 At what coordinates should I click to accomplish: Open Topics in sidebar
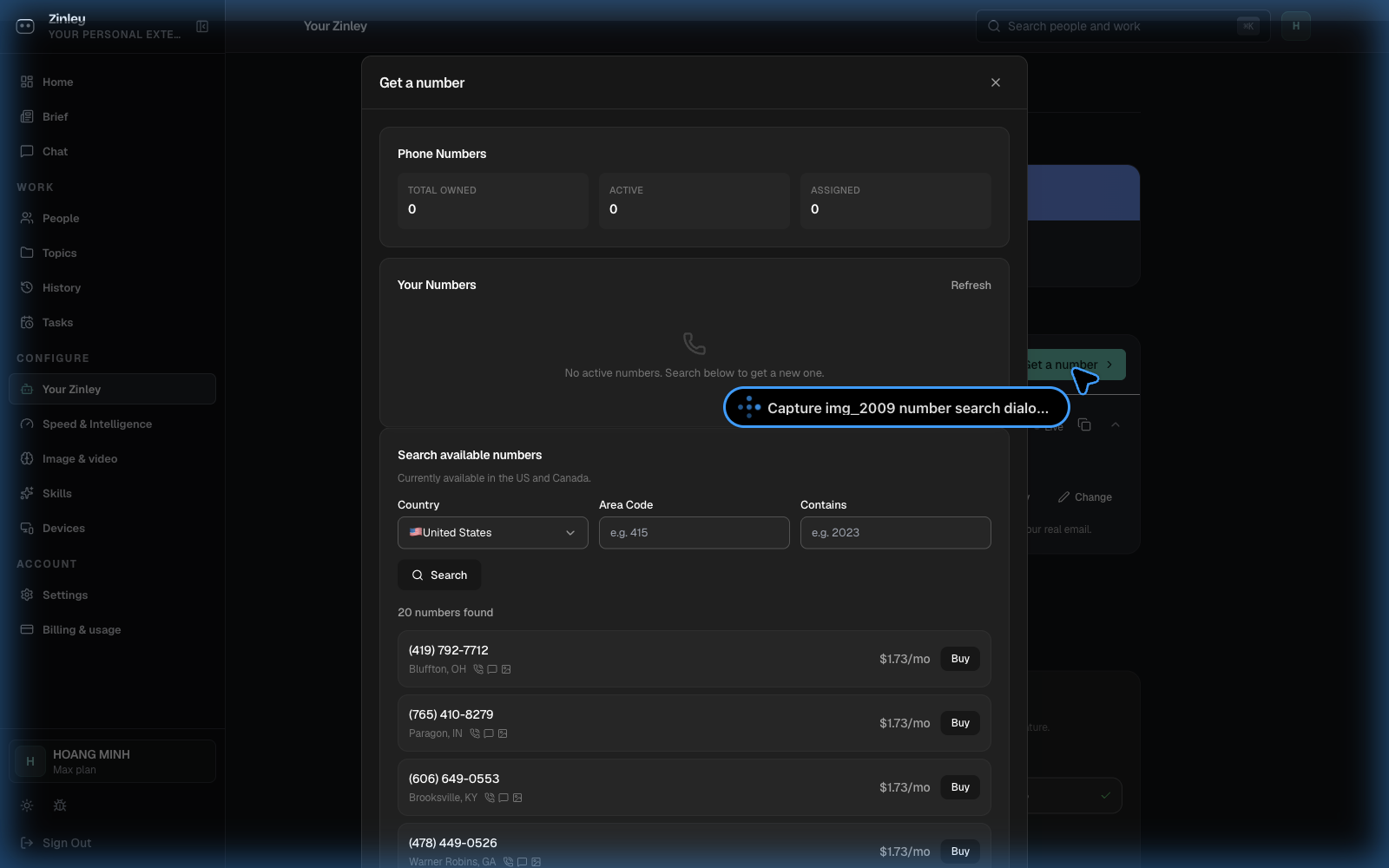click(112, 253)
